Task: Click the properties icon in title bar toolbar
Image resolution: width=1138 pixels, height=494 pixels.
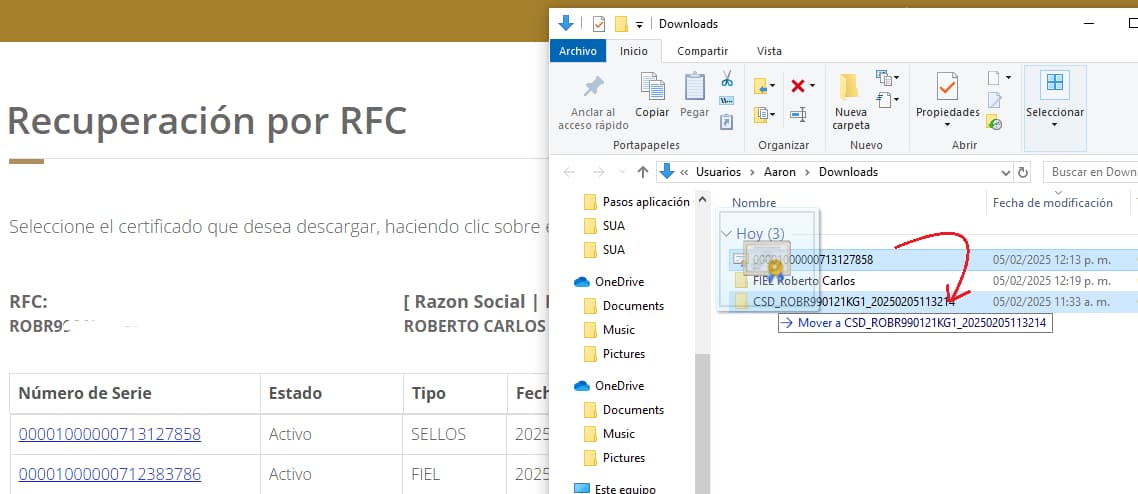Action: click(599, 23)
